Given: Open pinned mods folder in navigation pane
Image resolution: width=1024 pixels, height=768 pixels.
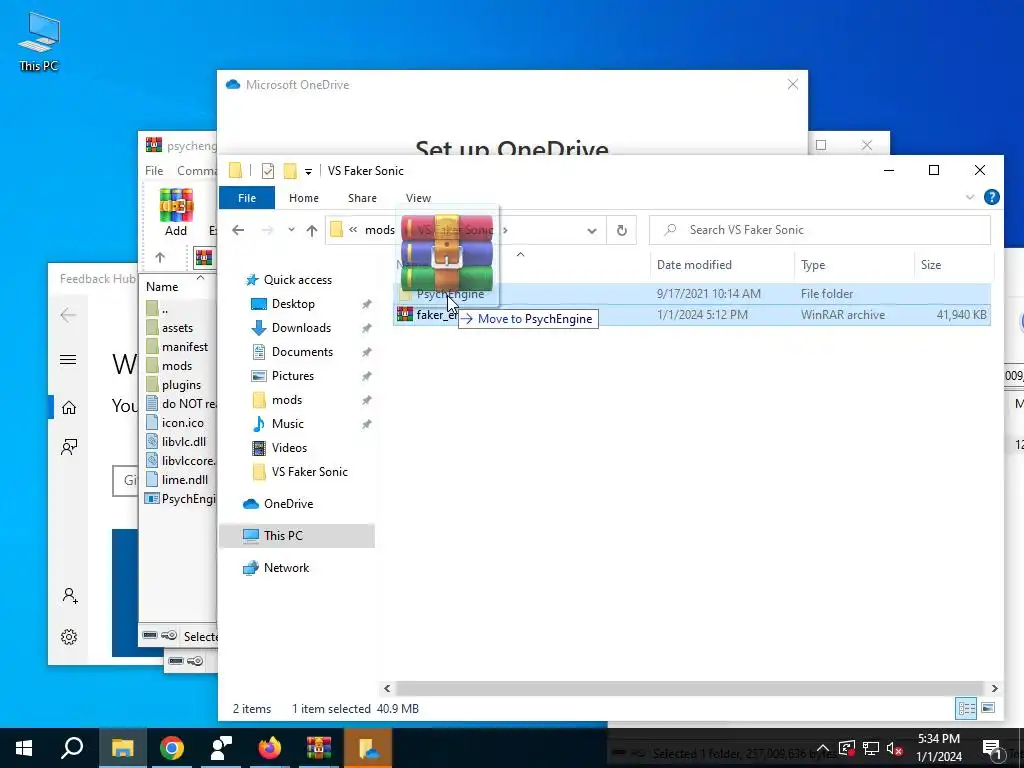Looking at the screenshot, I should click(x=286, y=400).
